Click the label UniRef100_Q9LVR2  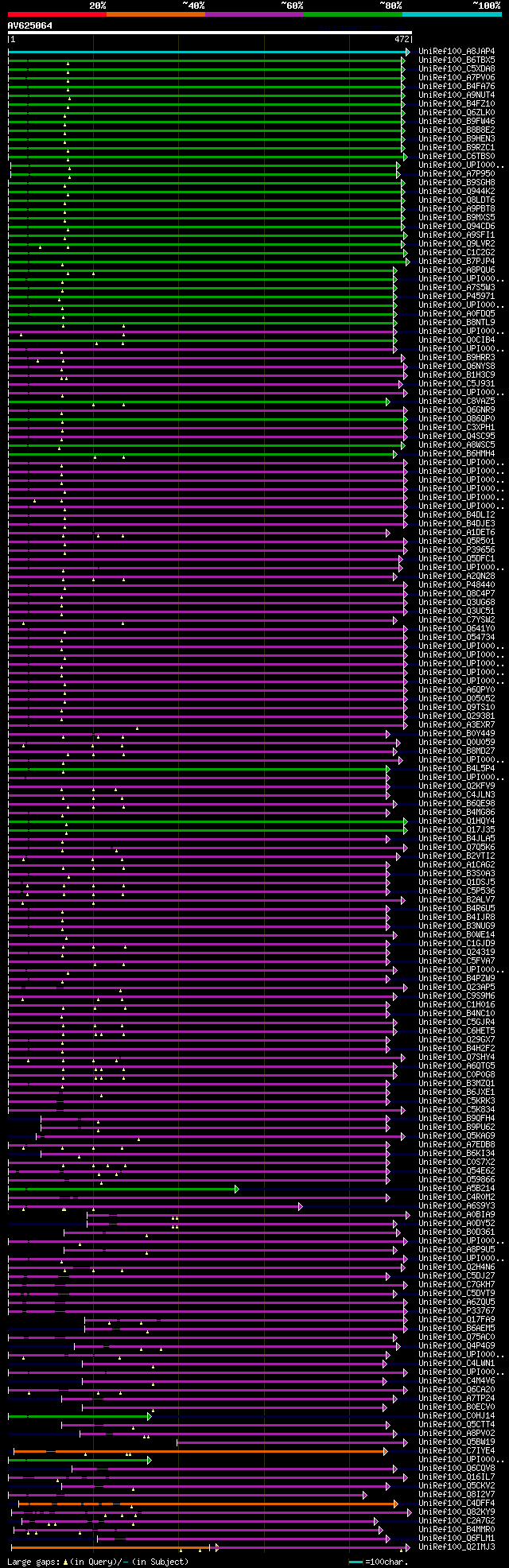457,244
